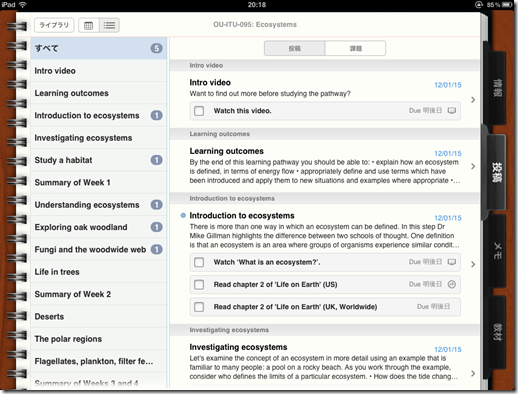
Task: Select the すべて list item
Action: pos(99,48)
